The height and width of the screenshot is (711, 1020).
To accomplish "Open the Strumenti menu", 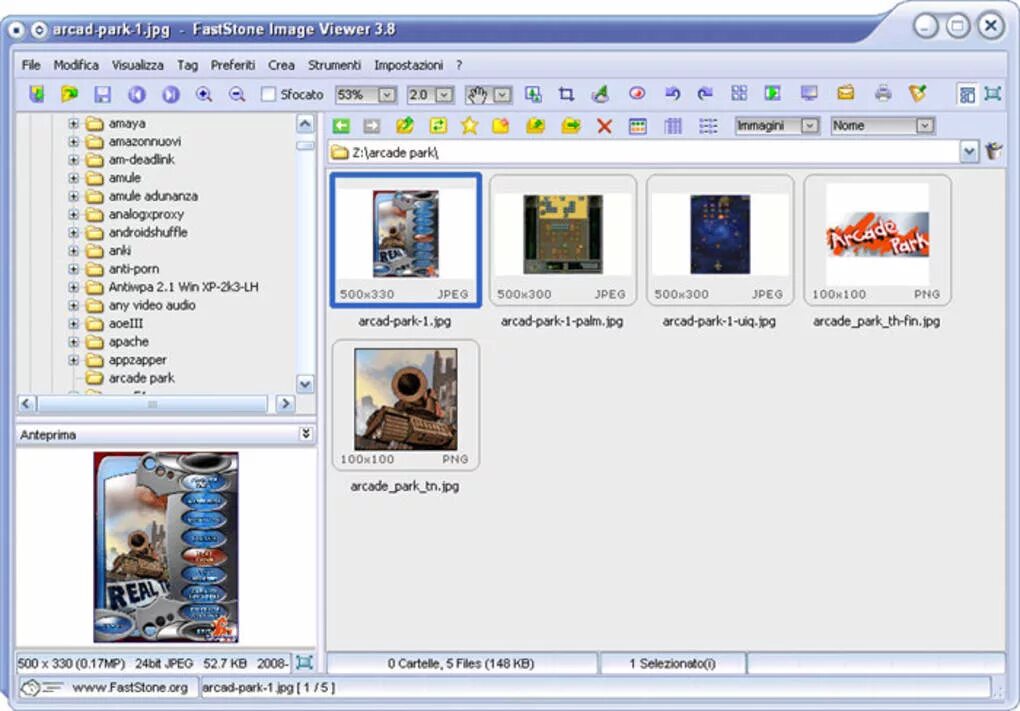I will pos(334,65).
